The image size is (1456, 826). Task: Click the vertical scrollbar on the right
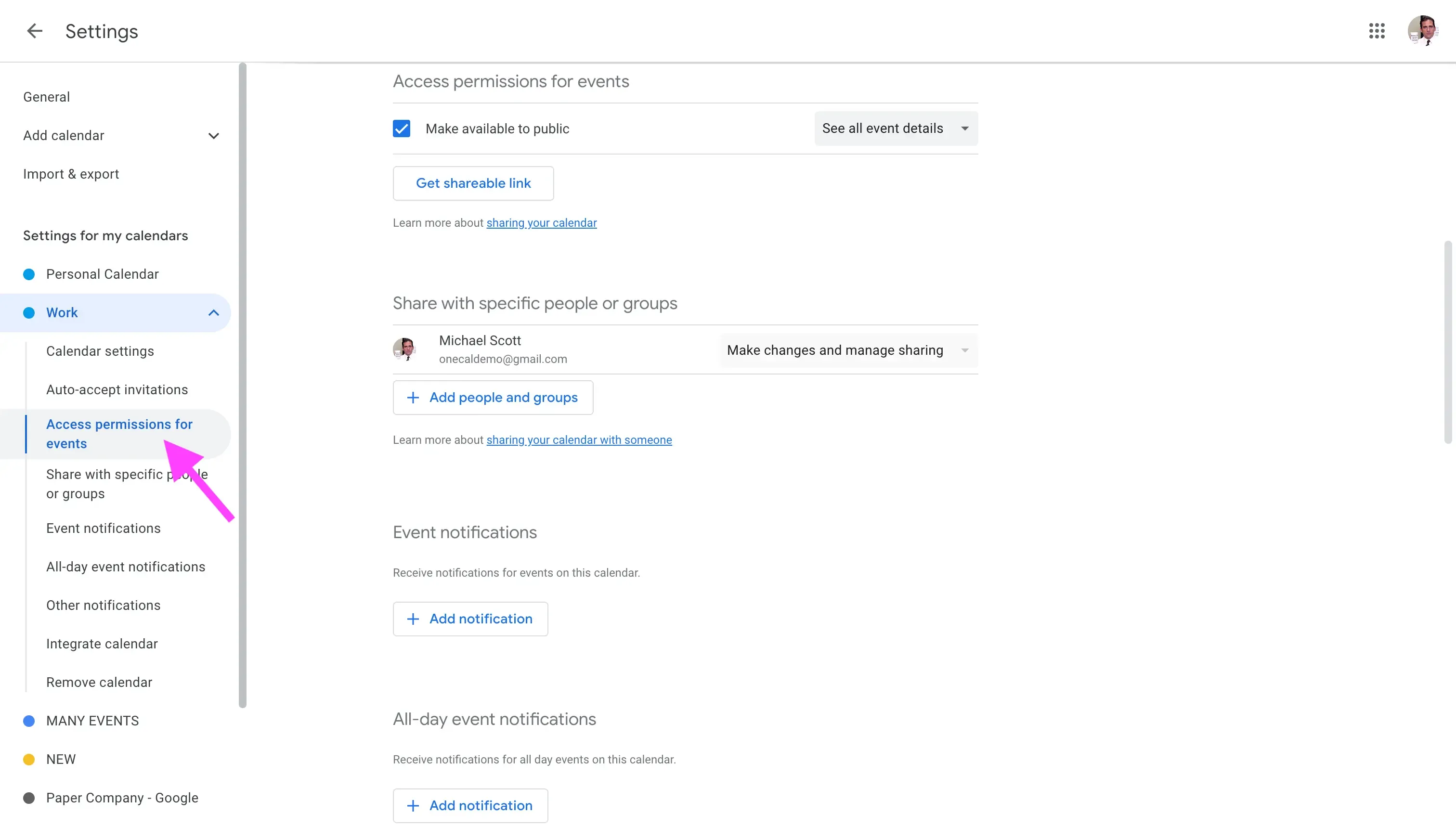point(1448,340)
